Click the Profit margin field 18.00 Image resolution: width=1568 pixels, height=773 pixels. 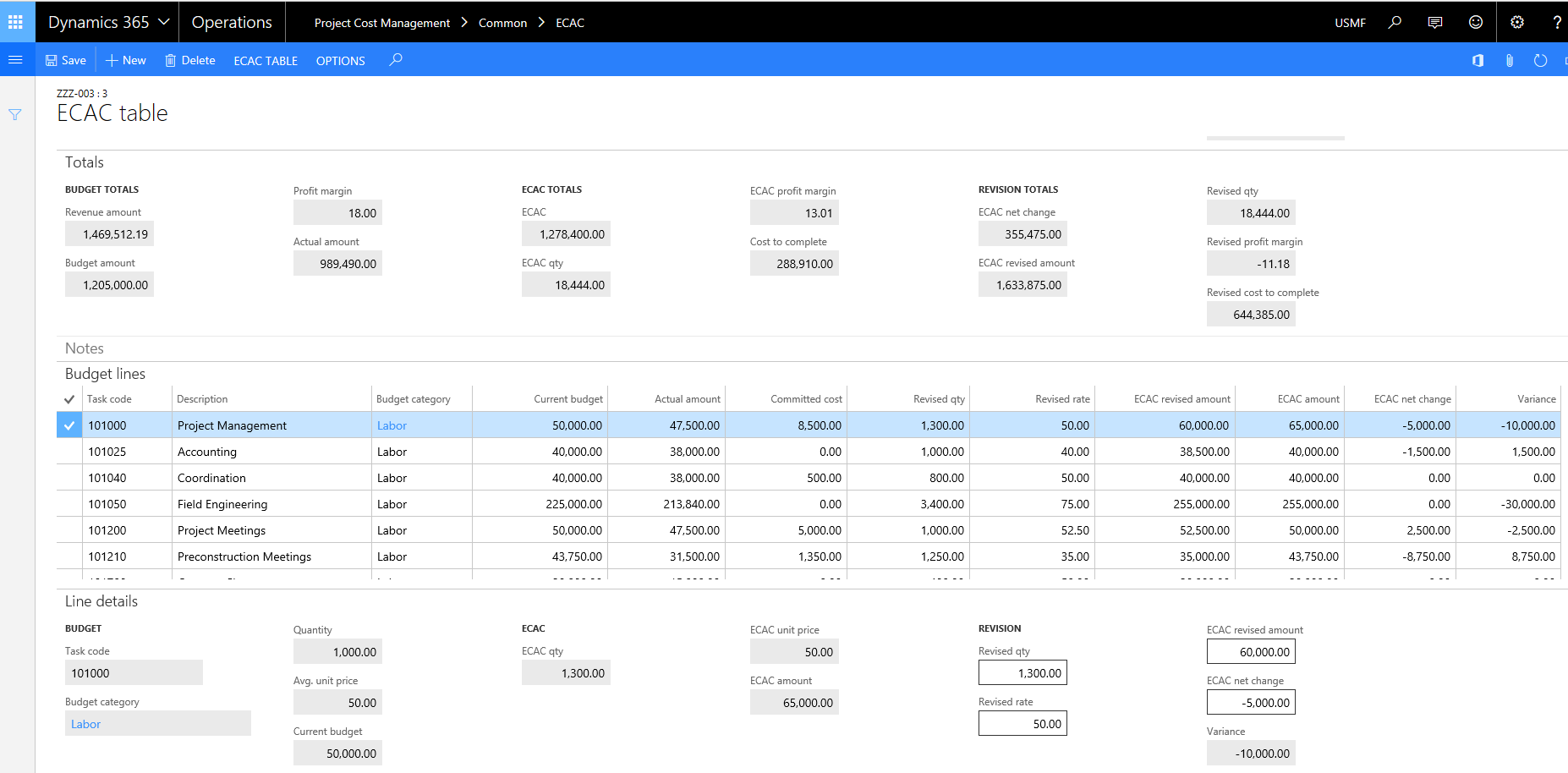pyautogui.click(x=337, y=213)
